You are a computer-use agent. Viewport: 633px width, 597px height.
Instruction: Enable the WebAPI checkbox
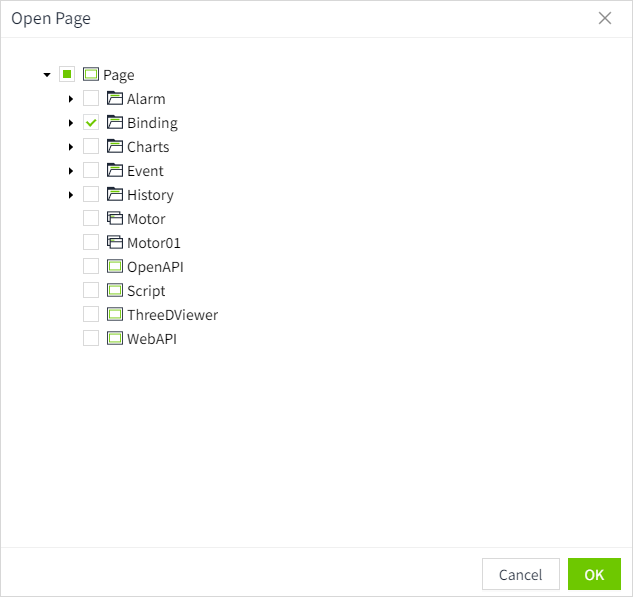pos(91,339)
